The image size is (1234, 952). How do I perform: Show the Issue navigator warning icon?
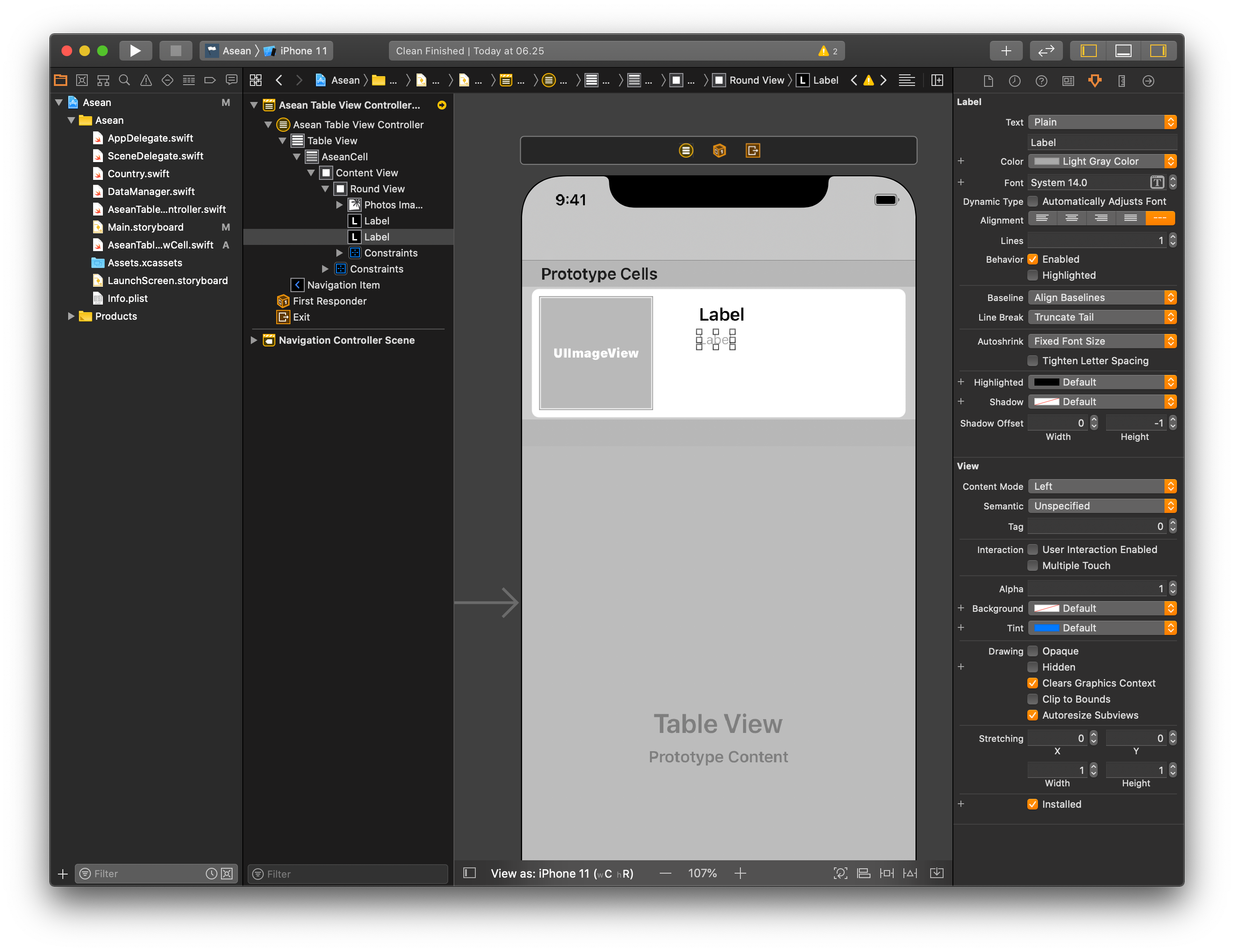pos(146,80)
